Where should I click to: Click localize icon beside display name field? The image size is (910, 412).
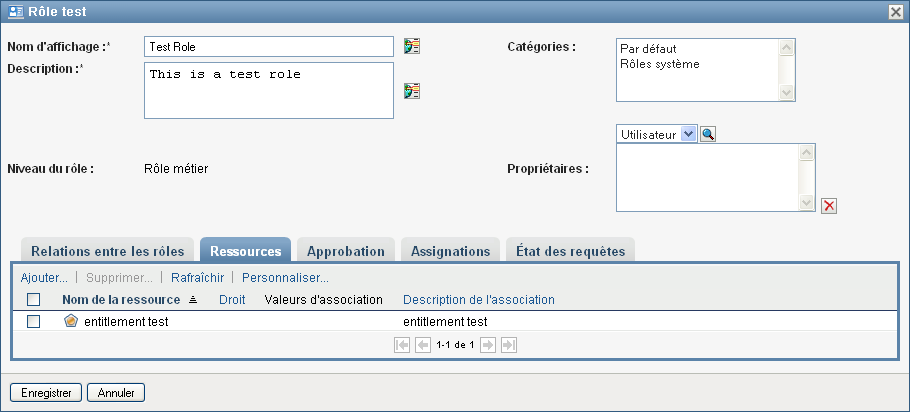pyautogui.click(x=412, y=46)
